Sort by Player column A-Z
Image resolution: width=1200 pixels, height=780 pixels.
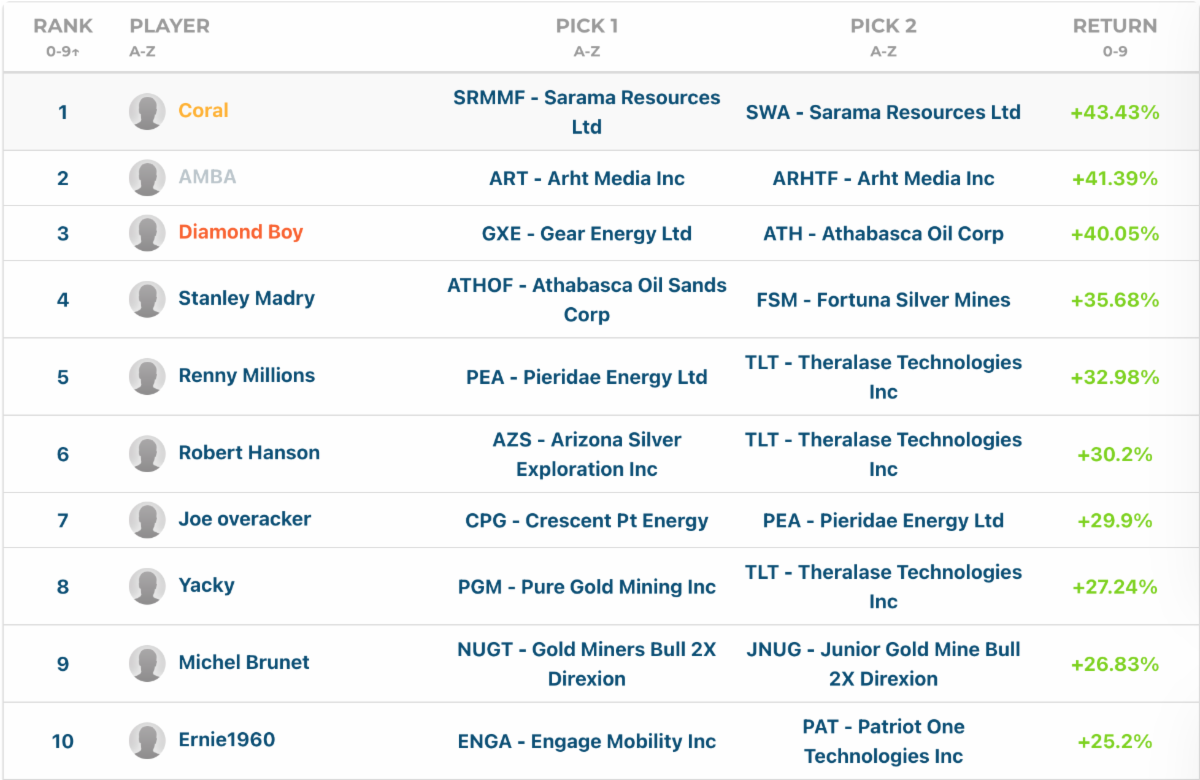pyautogui.click(x=169, y=27)
